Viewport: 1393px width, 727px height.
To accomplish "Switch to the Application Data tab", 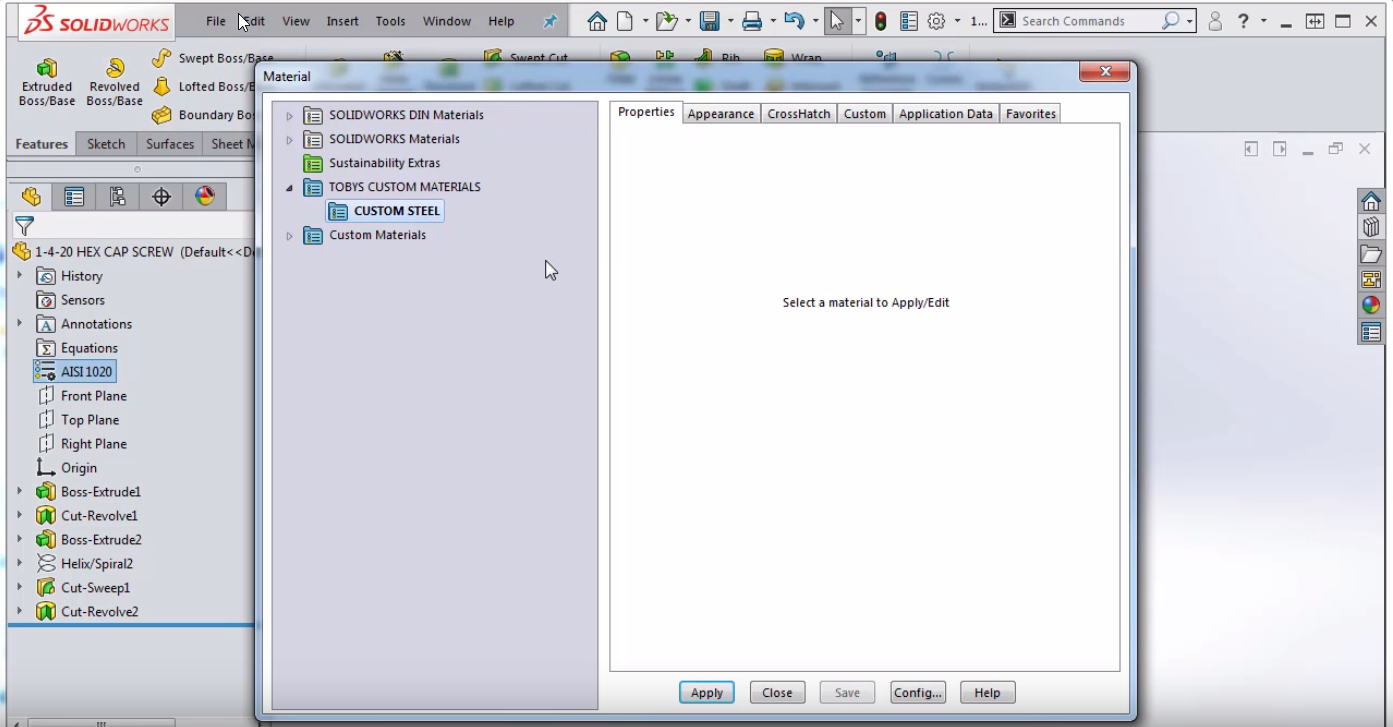I will pos(946,114).
